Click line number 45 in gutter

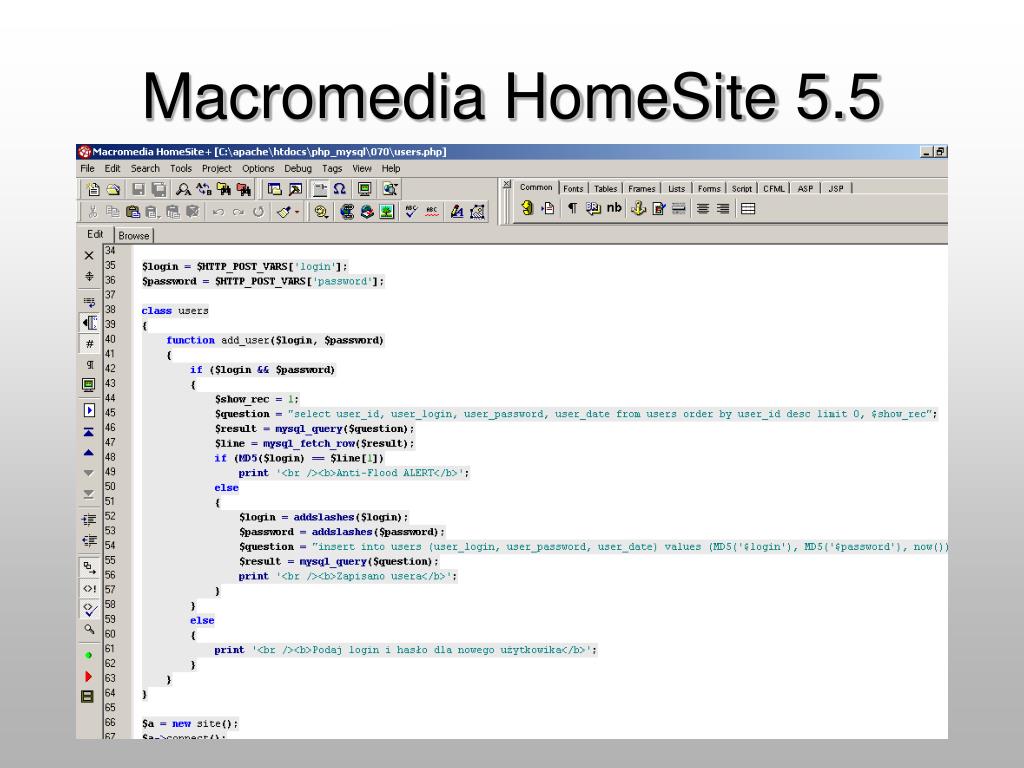[x=110, y=413]
